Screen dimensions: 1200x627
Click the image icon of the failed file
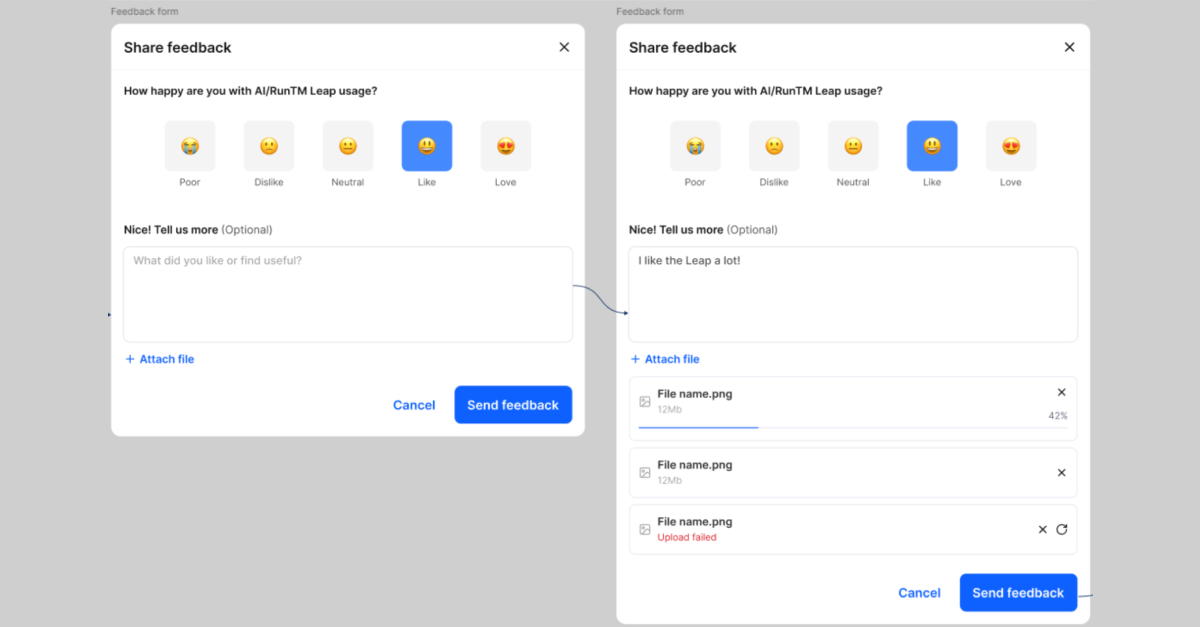point(645,529)
